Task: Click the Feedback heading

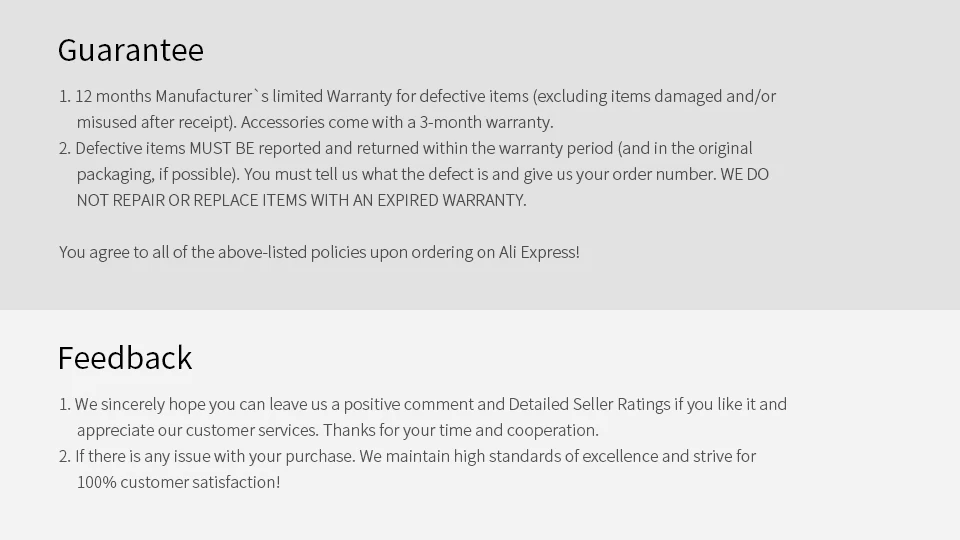Action: coord(125,358)
